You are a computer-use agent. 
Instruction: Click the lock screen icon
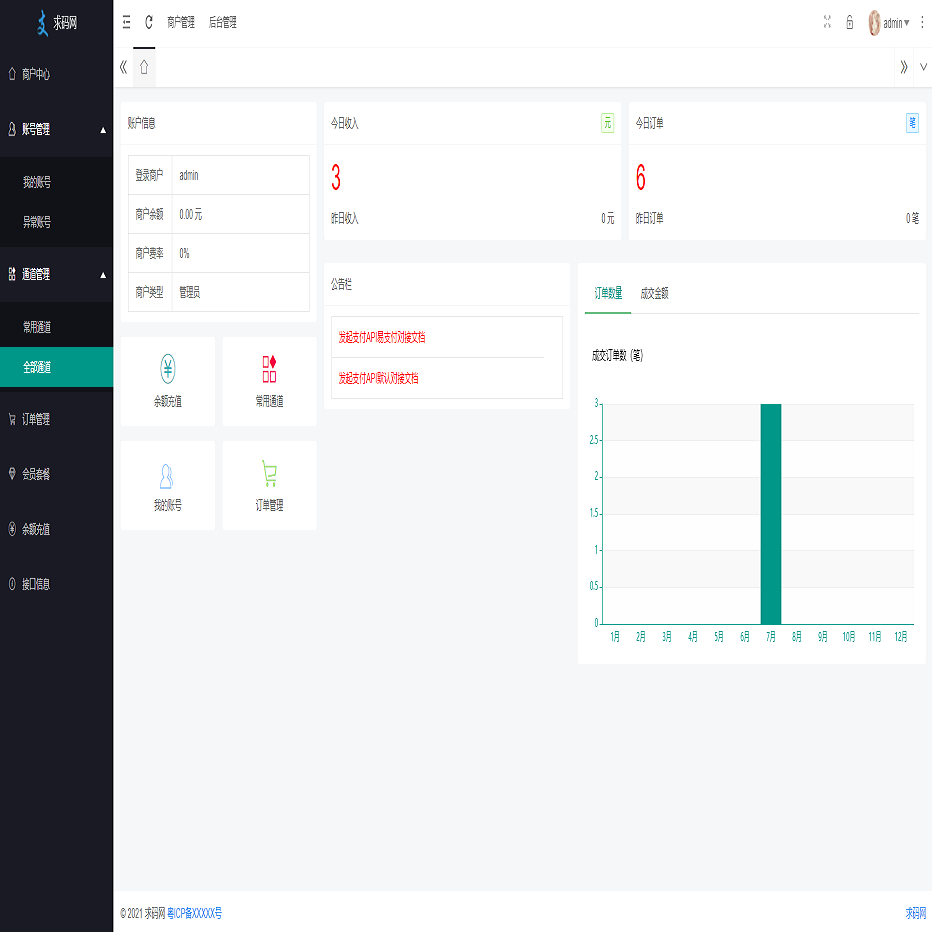[849, 22]
